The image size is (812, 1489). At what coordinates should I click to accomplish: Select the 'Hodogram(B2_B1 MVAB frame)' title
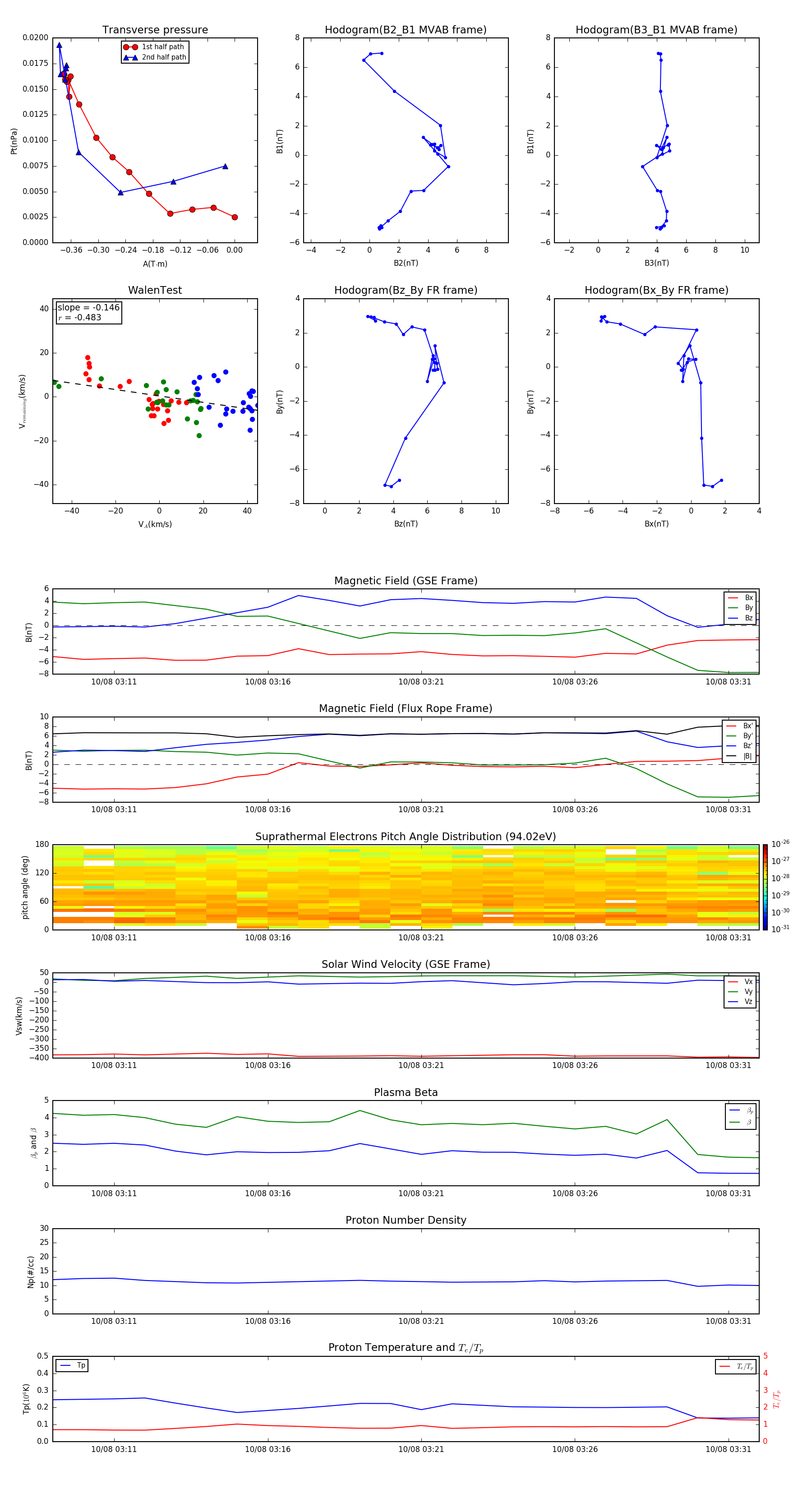point(406,30)
